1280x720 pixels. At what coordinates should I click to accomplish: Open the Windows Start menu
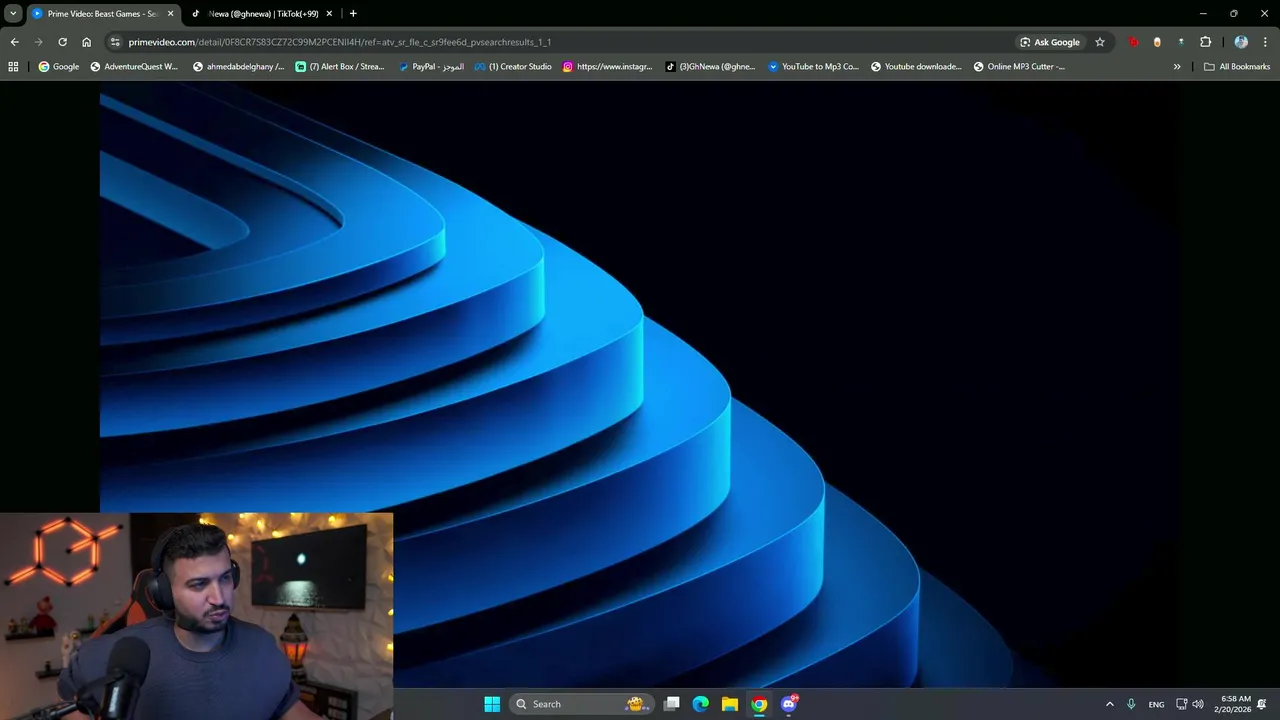(x=492, y=704)
